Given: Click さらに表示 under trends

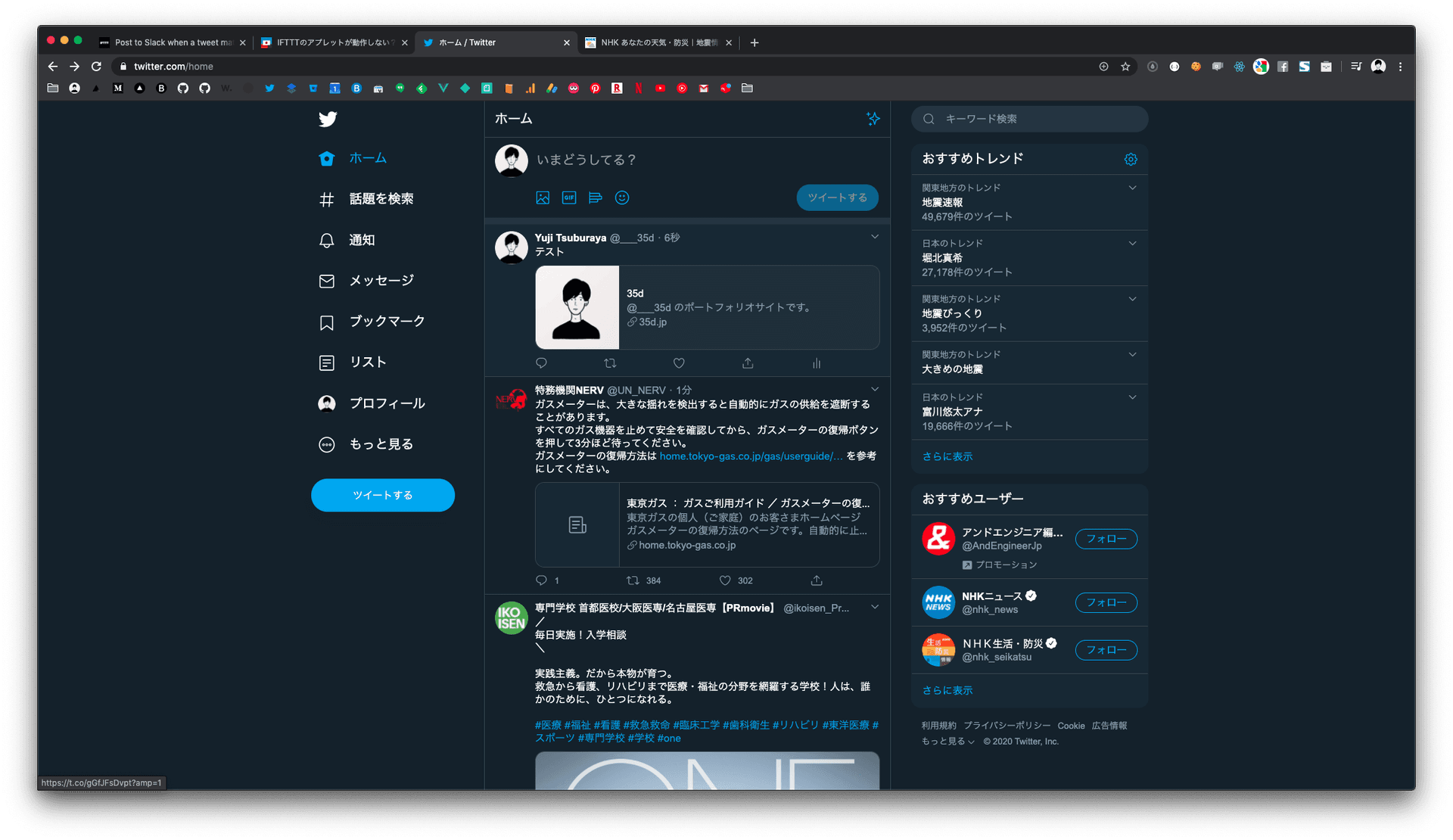Looking at the screenshot, I should [x=947, y=456].
